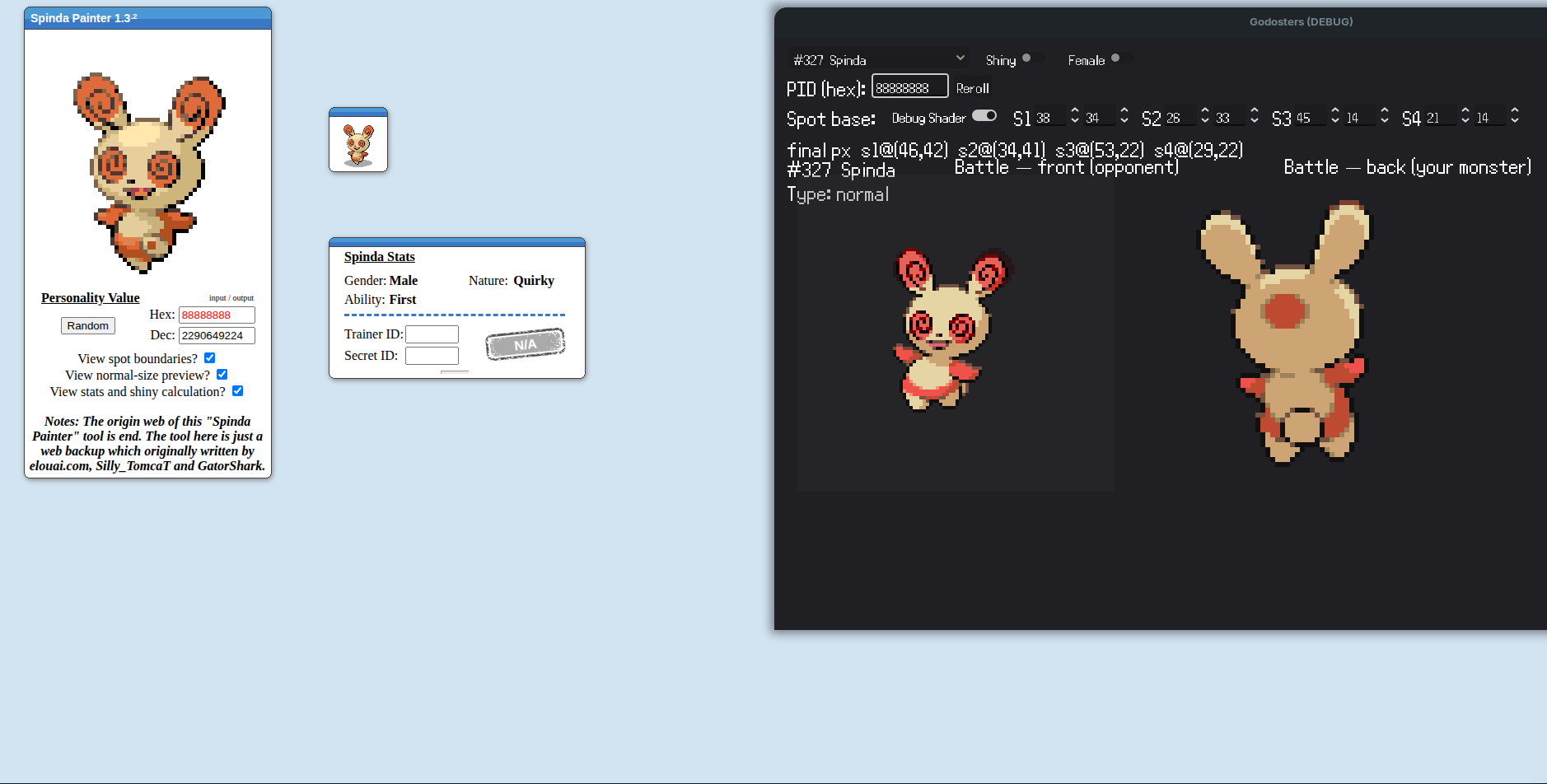Click the 'Ability: First' text

pyautogui.click(x=381, y=299)
